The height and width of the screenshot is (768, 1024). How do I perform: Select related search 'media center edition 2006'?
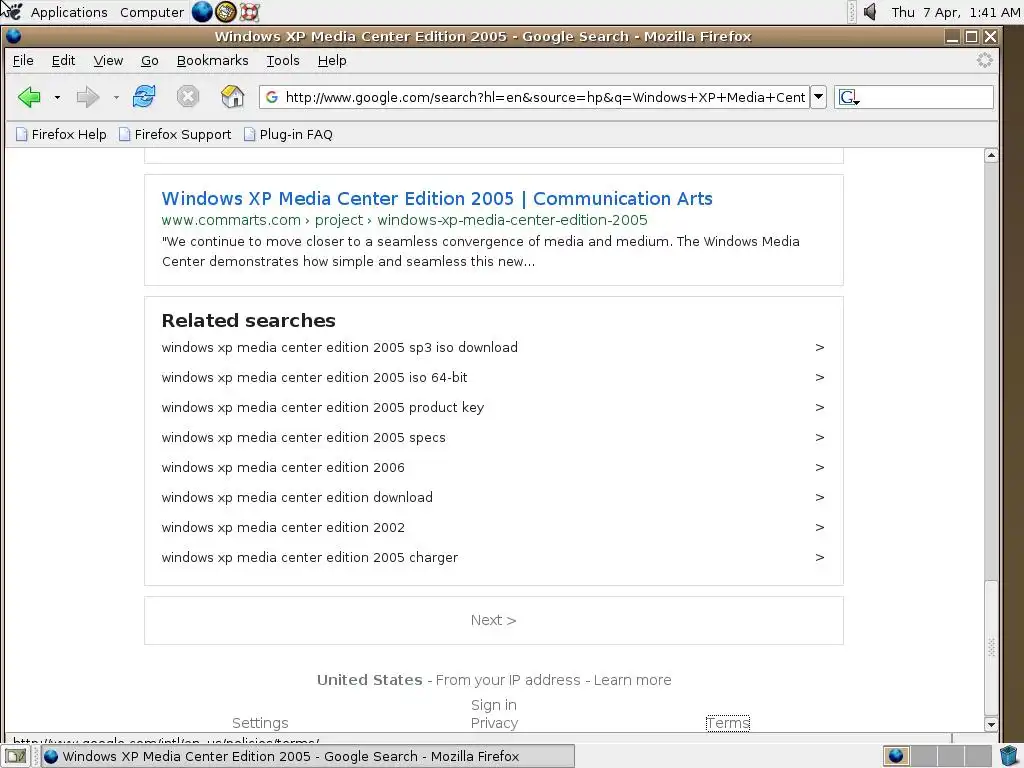coord(283,468)
